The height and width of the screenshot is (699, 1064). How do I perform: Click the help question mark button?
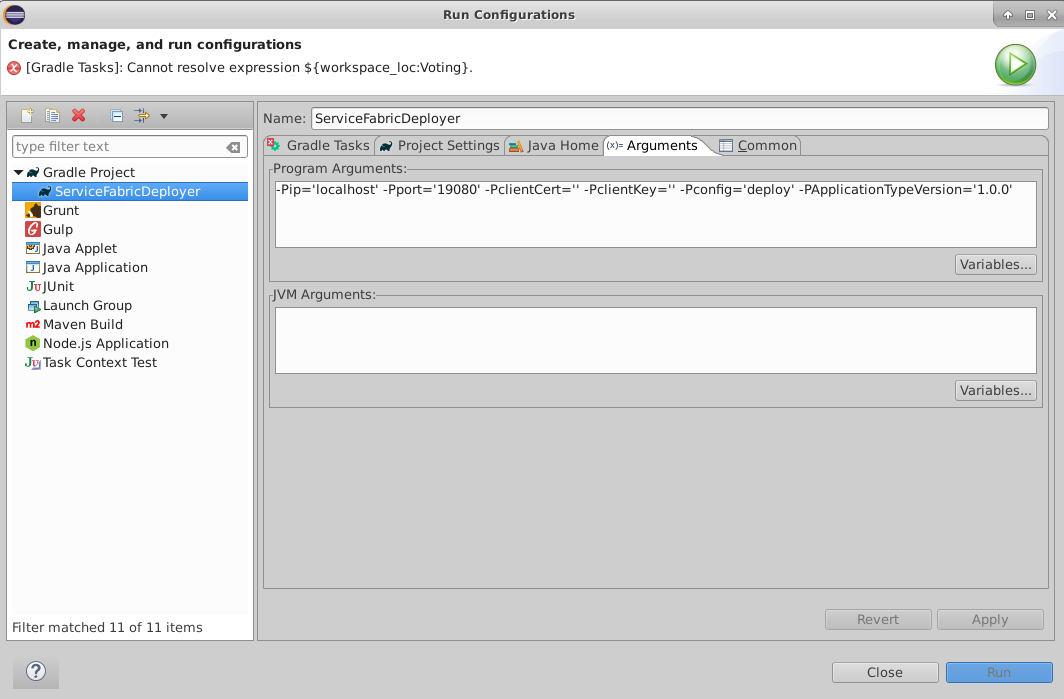[x=35, y=672]
